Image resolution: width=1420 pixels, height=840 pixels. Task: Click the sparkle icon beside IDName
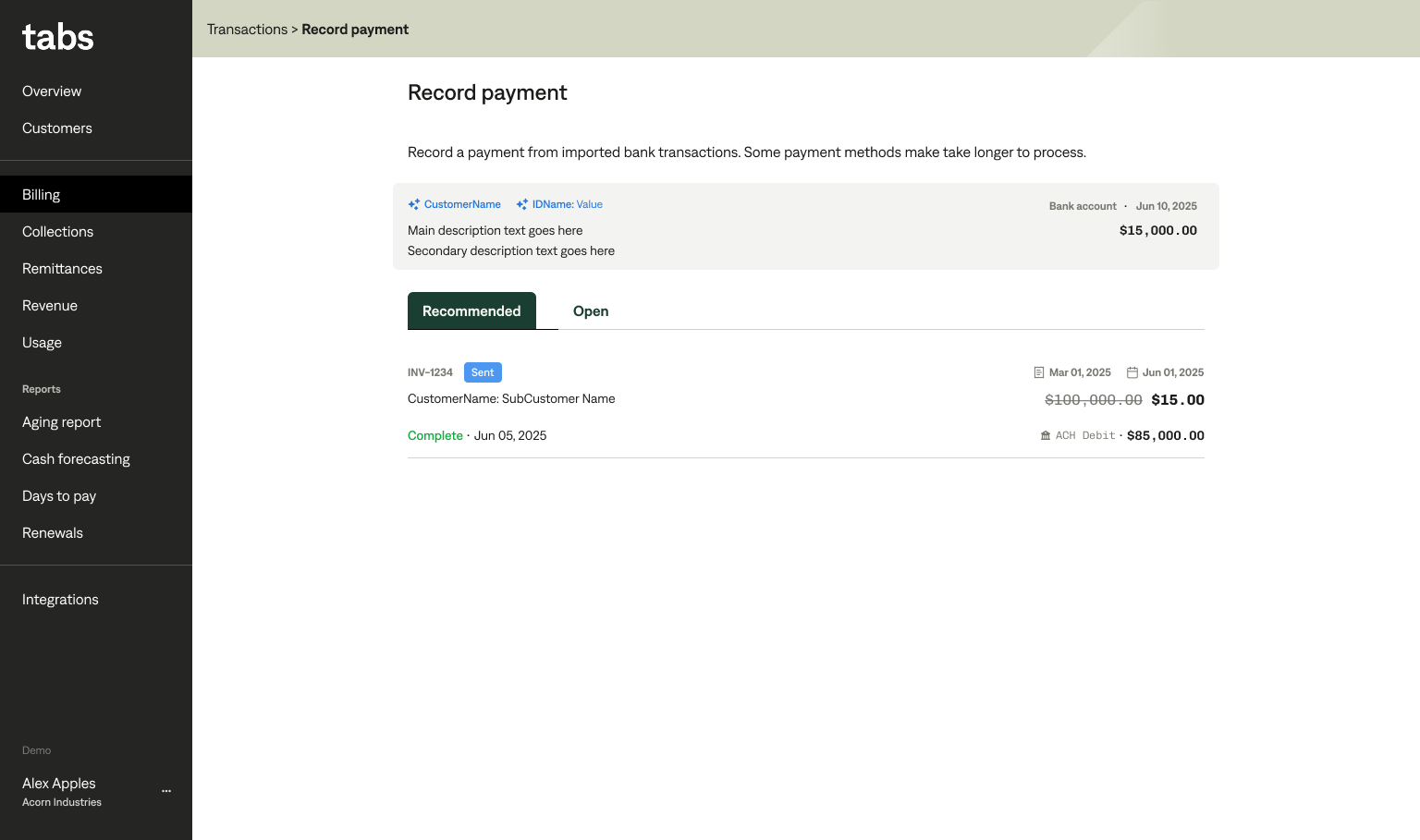[522, 204]
